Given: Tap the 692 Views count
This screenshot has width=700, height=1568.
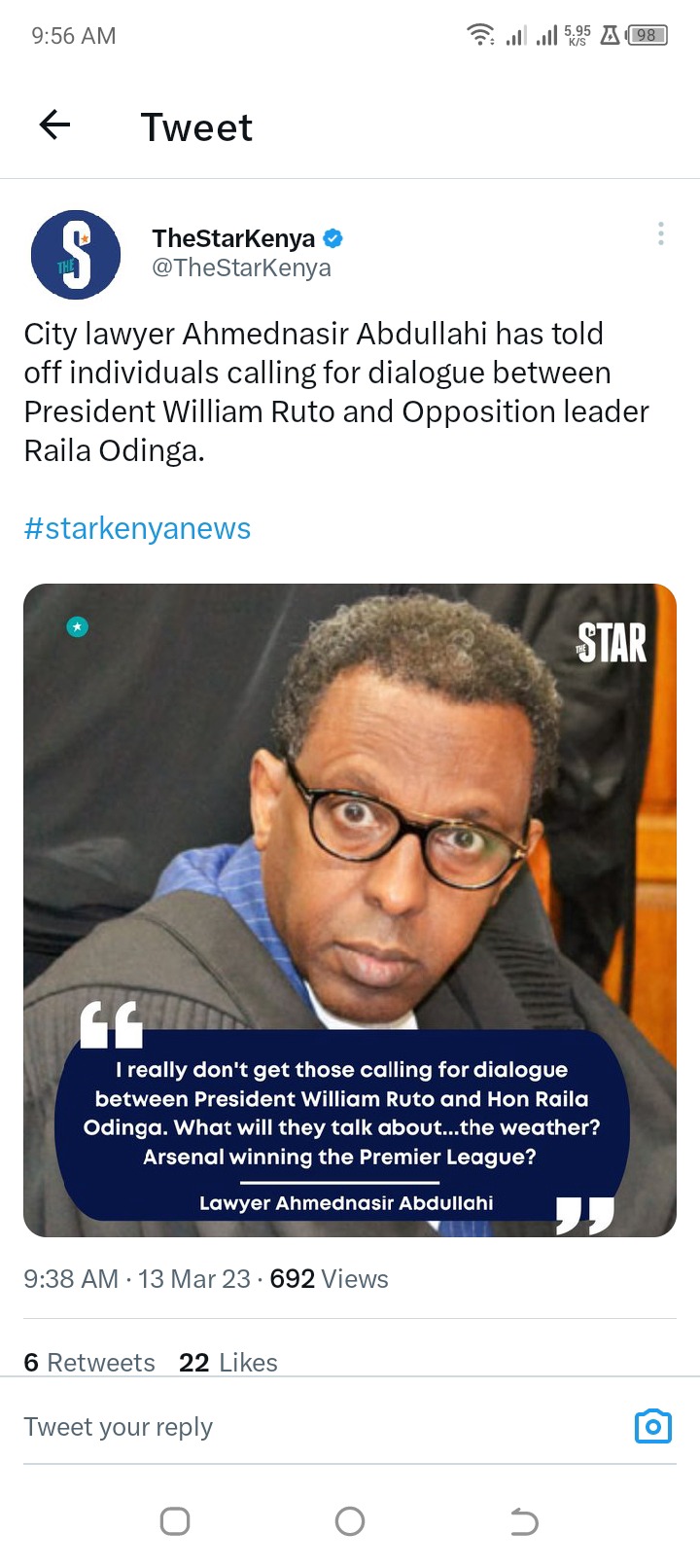Looking at the screenshot, I should [329, 1278].
